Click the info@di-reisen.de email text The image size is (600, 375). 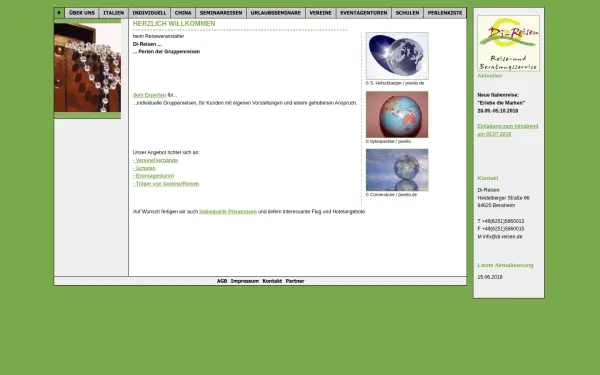click(x=500, y=237)
